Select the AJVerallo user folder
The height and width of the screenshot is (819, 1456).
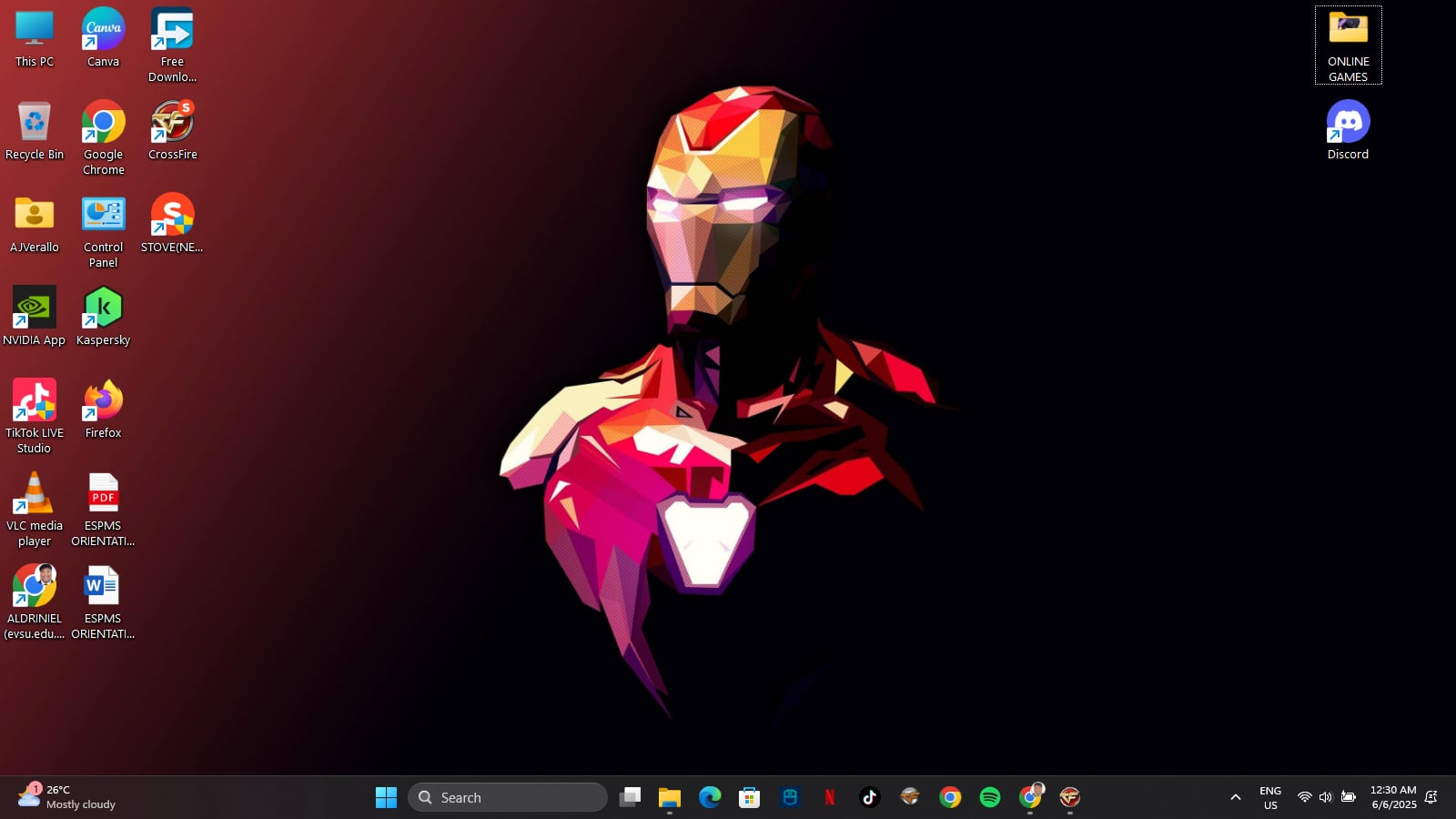click(x=35, y=225)
